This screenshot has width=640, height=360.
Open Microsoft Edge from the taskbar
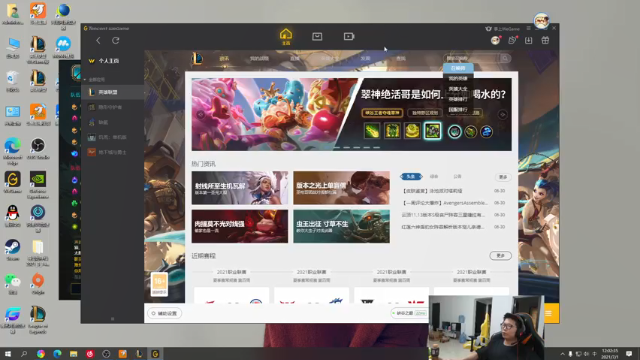click(57, 354)
